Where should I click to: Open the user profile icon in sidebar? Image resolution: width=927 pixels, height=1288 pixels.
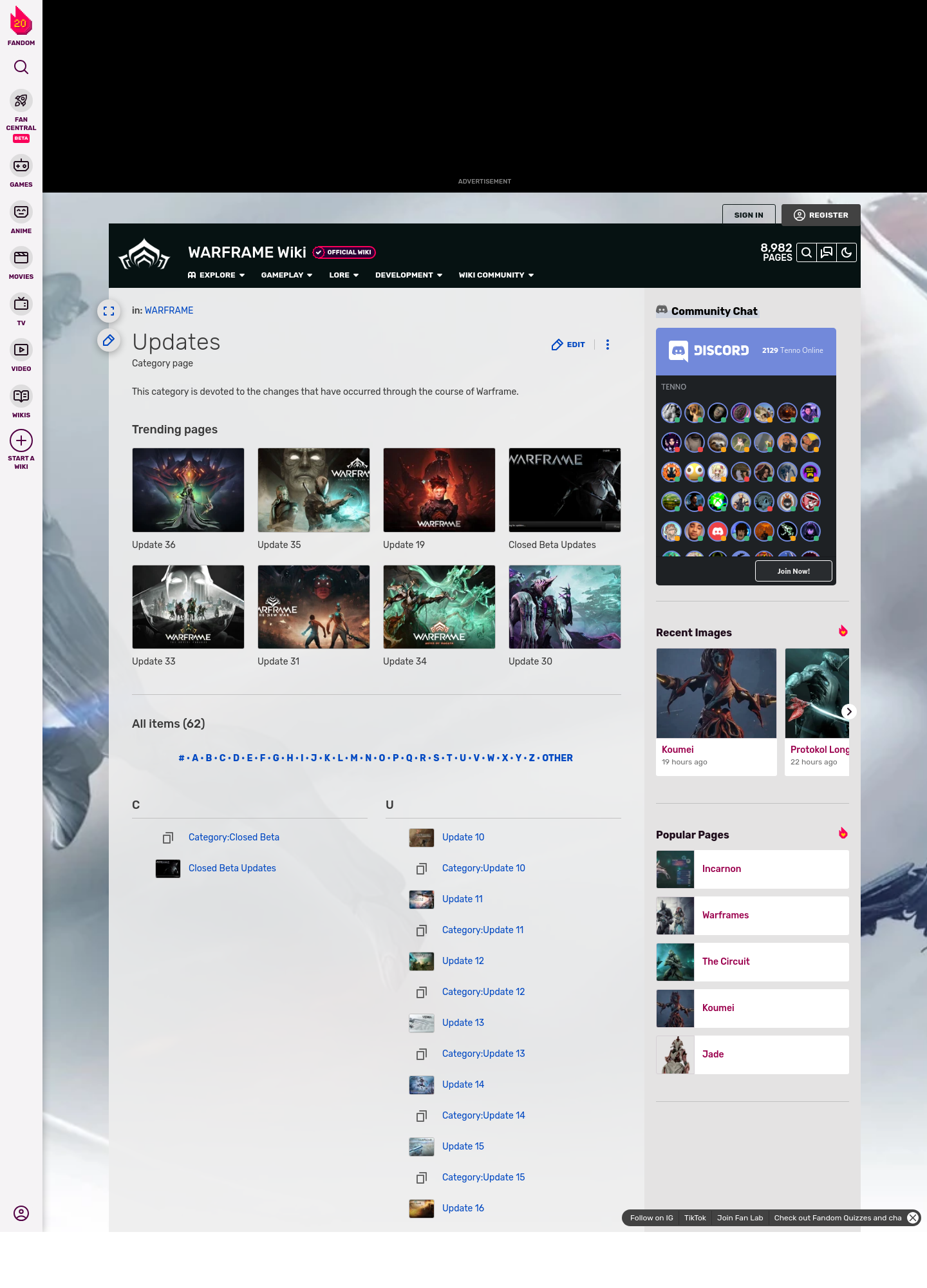(21, 1213)
